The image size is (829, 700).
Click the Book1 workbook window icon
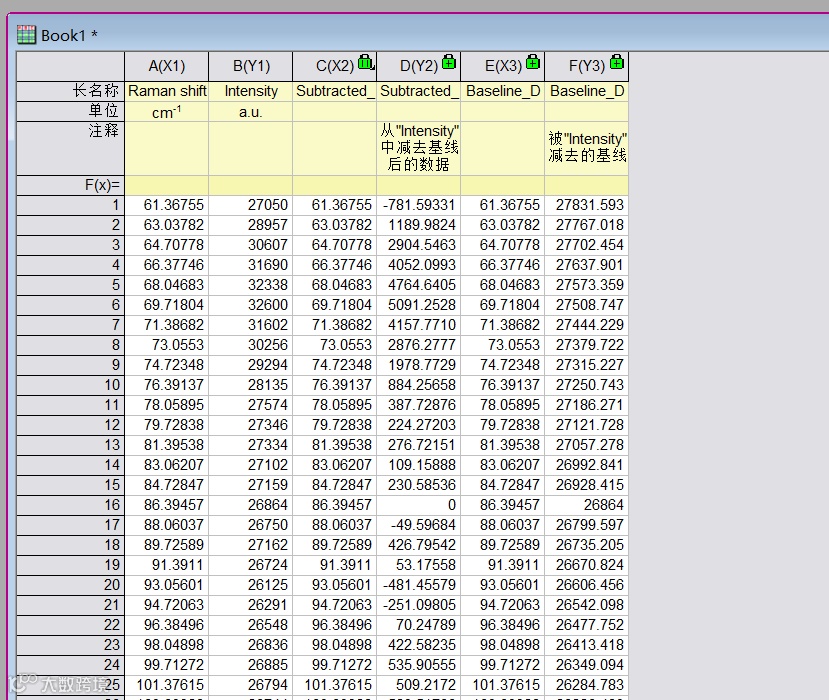(x=26, y=35)
